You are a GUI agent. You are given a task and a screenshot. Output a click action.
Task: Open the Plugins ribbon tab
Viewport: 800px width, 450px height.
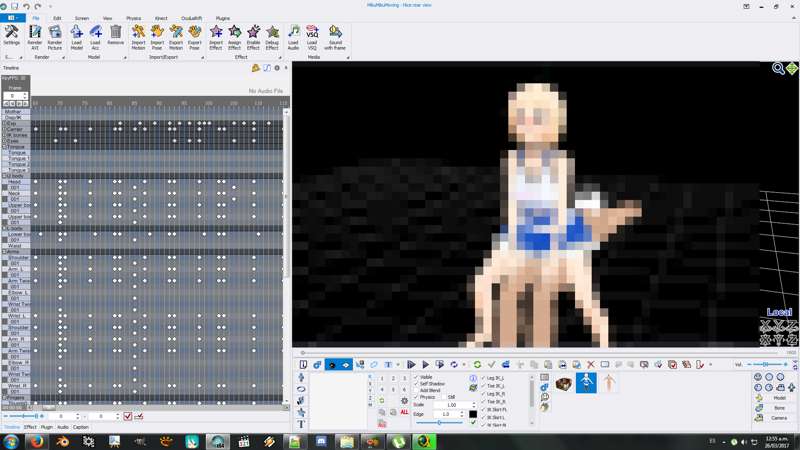(222, 18)
